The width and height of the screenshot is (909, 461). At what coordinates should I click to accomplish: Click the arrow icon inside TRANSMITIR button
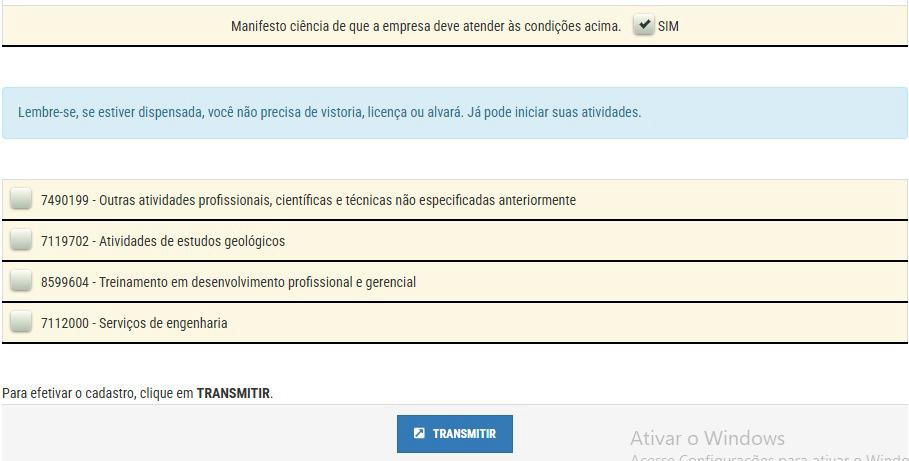tap(419, 433)
